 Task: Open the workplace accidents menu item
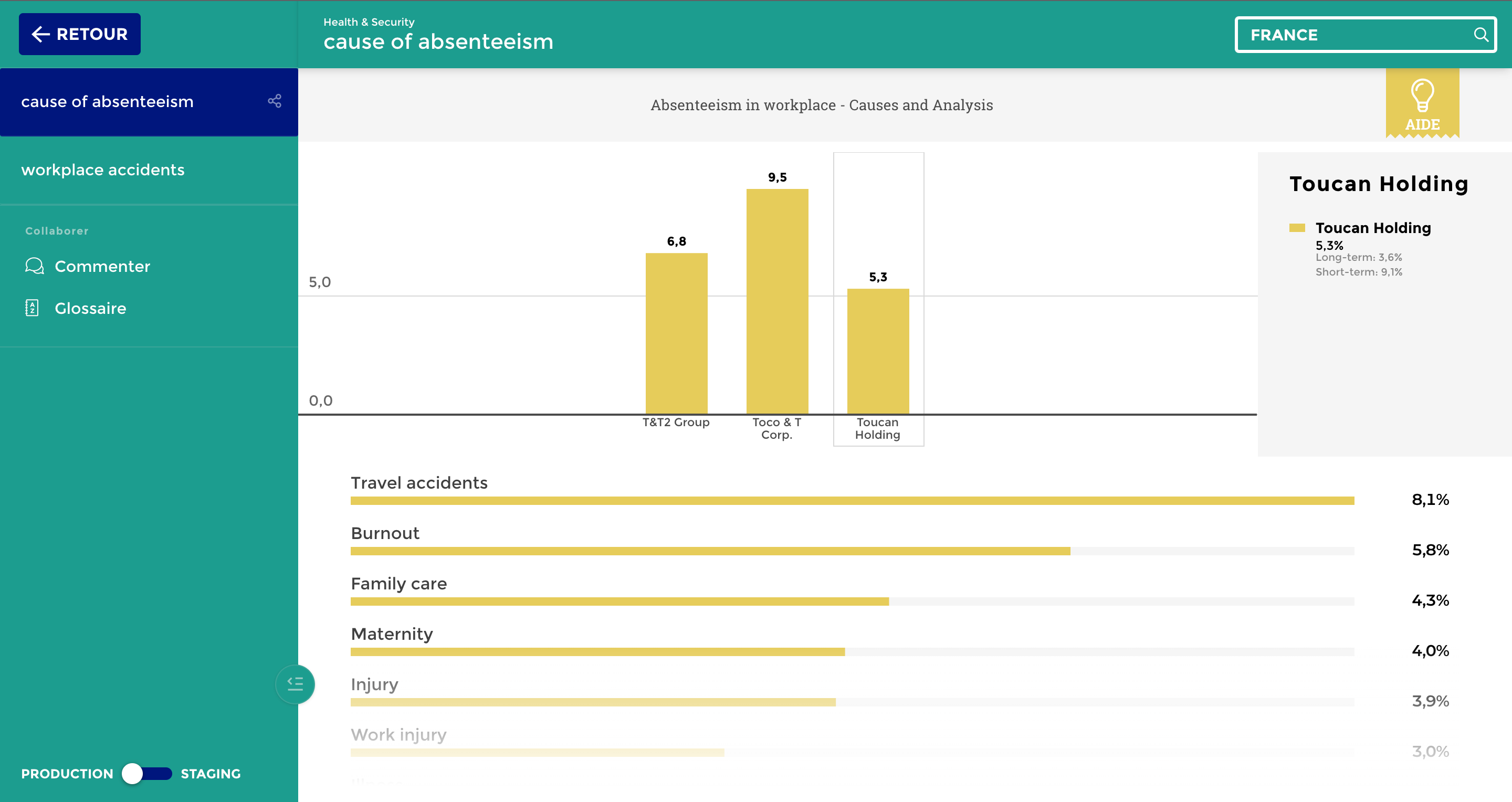(x=103, y=170)
